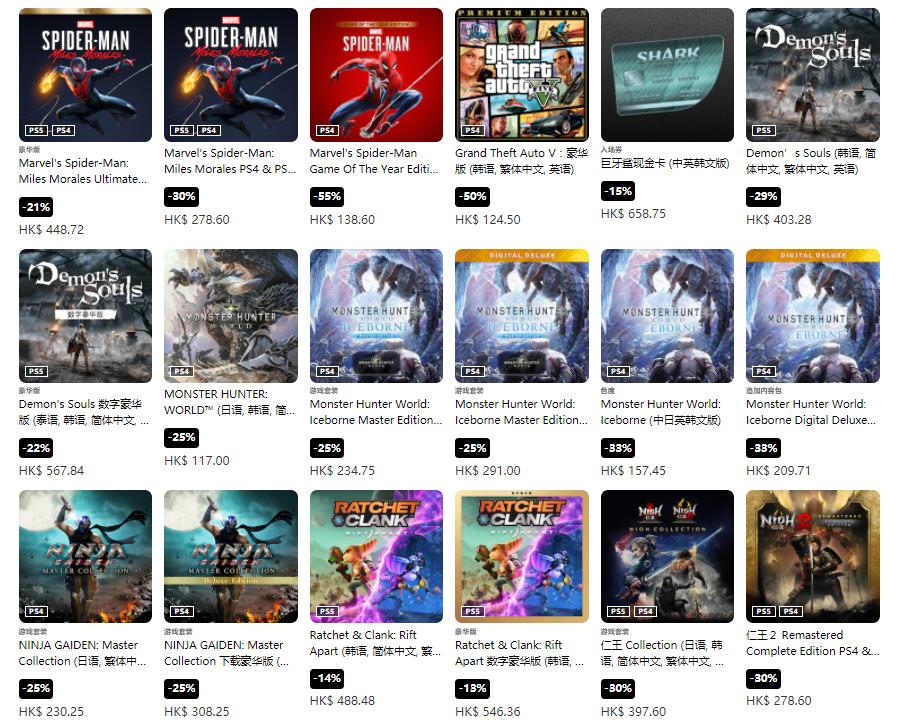Open Ratchet & Clank Rift Apart standard cover
The width and height of the screenshot is (900, 727).
(x=376, y=556)
